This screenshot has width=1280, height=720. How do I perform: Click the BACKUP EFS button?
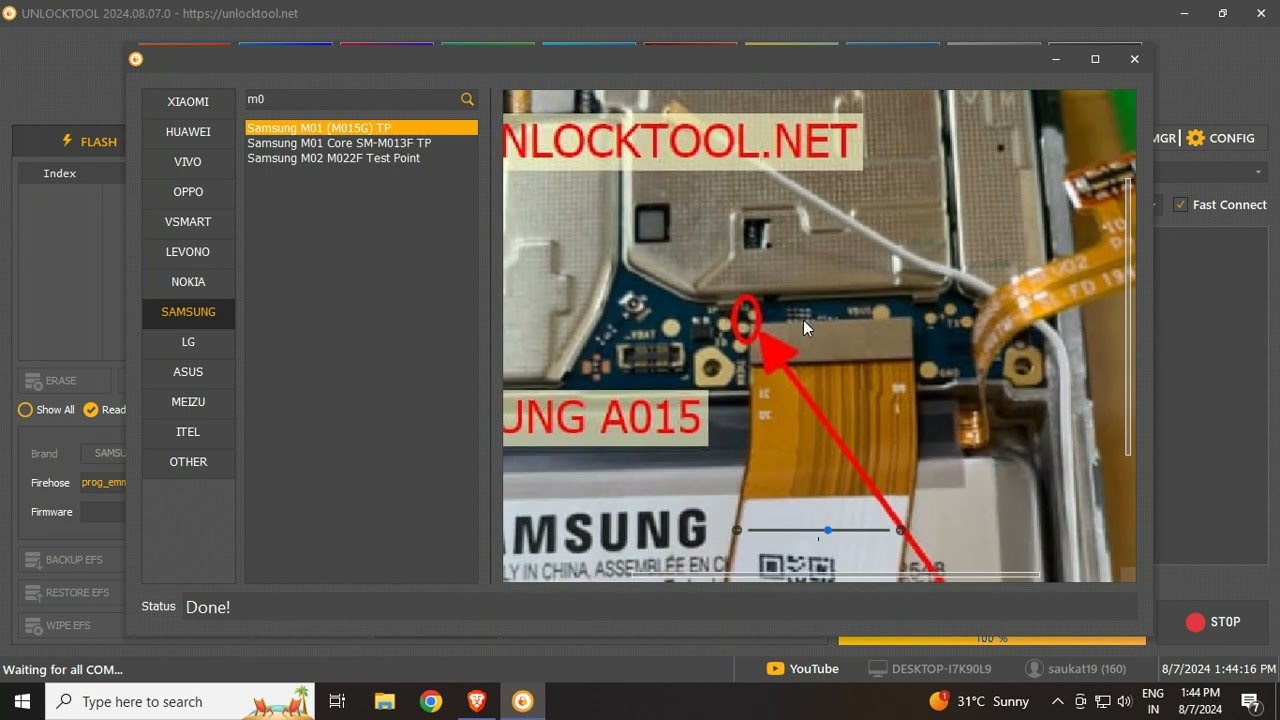(71, 560)
